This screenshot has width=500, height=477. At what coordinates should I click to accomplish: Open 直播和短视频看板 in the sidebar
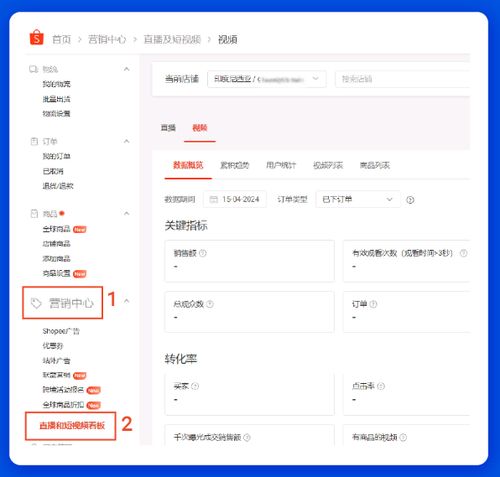72,425
